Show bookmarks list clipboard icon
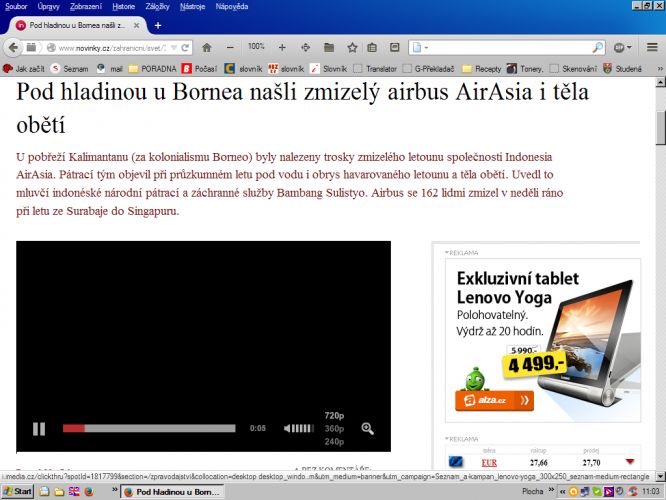Viewport: 666px width, 500px height. point(372,48)
